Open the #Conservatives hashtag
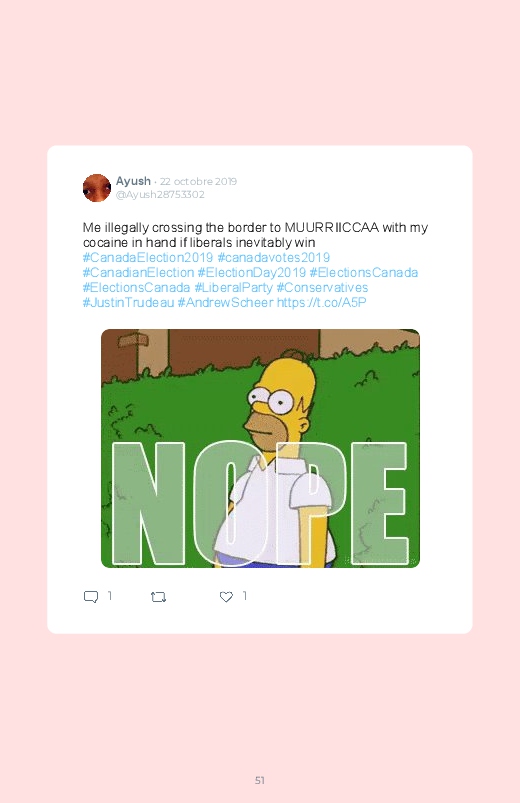520x803 pixels. 322,287
